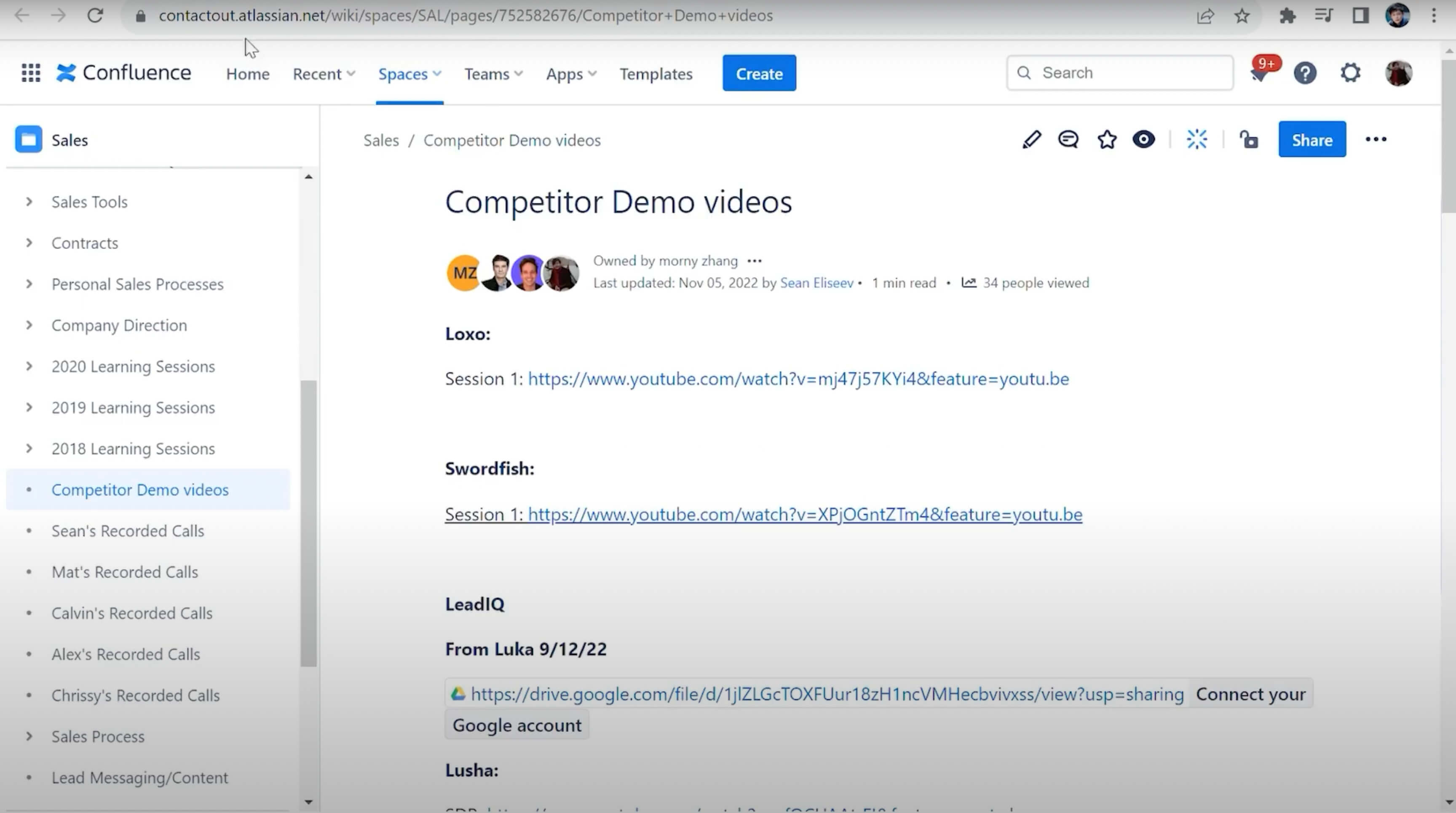Open notifications bell with 9+ badge
The height and width of the screenshot is (813, 1456).
tap(1260, 74)
